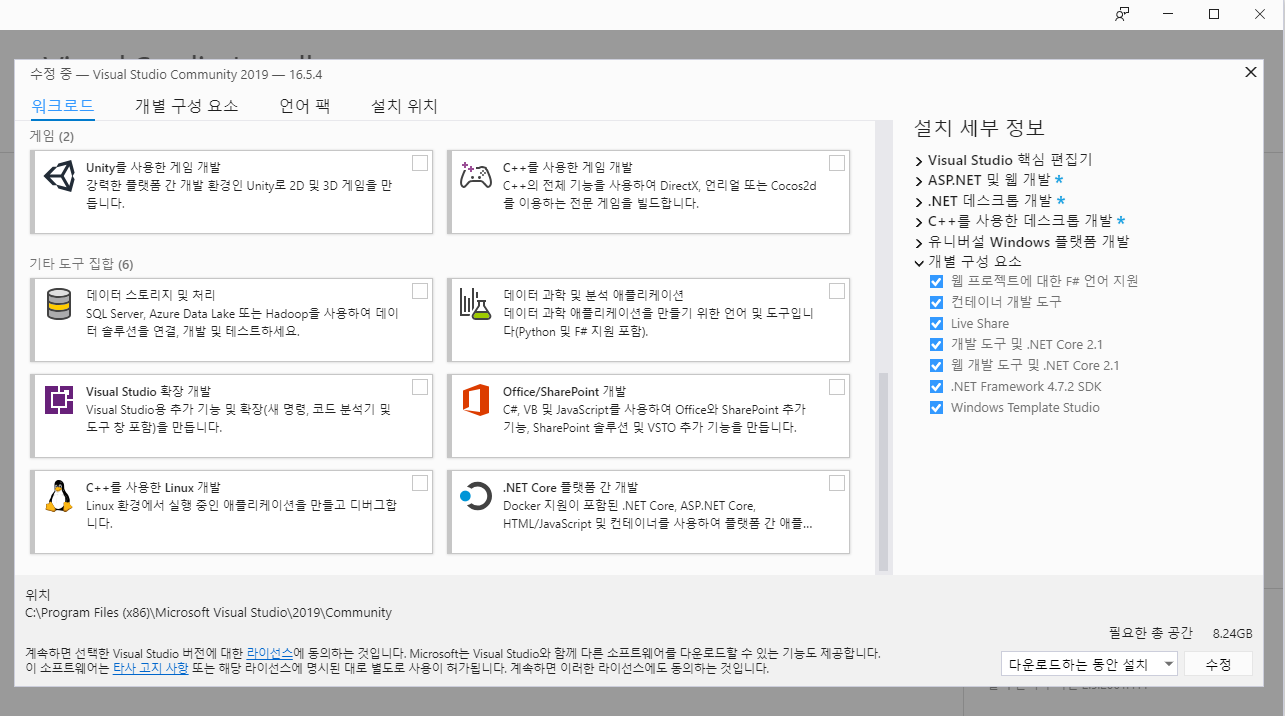Click the Visual Studio extension development icon
The image size is (1285, 716).
click(x=59, y=400)
